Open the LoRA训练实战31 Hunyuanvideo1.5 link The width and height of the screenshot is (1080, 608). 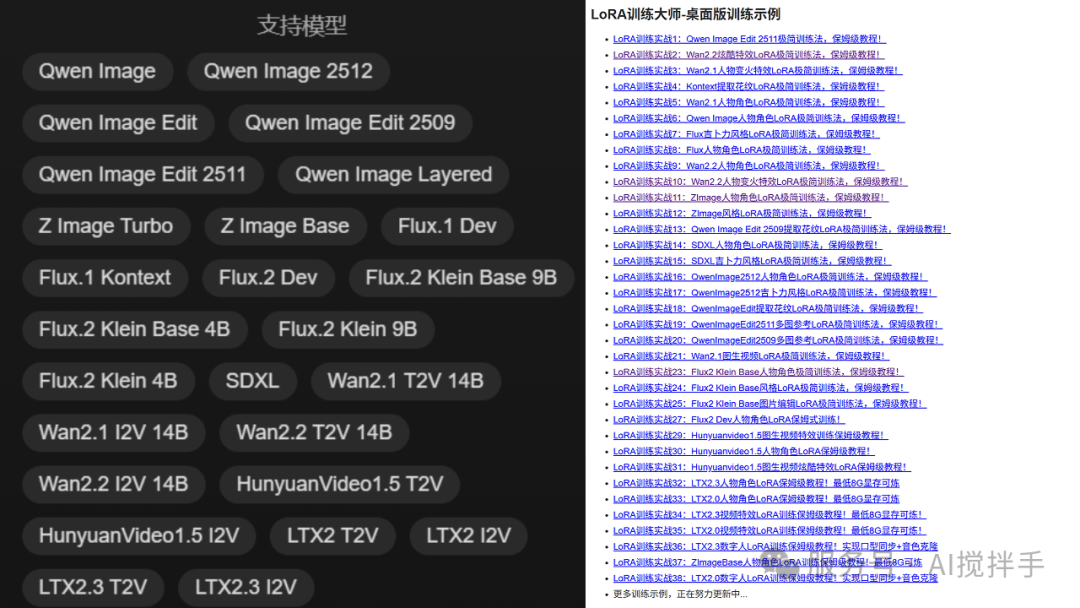click(762, 467)
